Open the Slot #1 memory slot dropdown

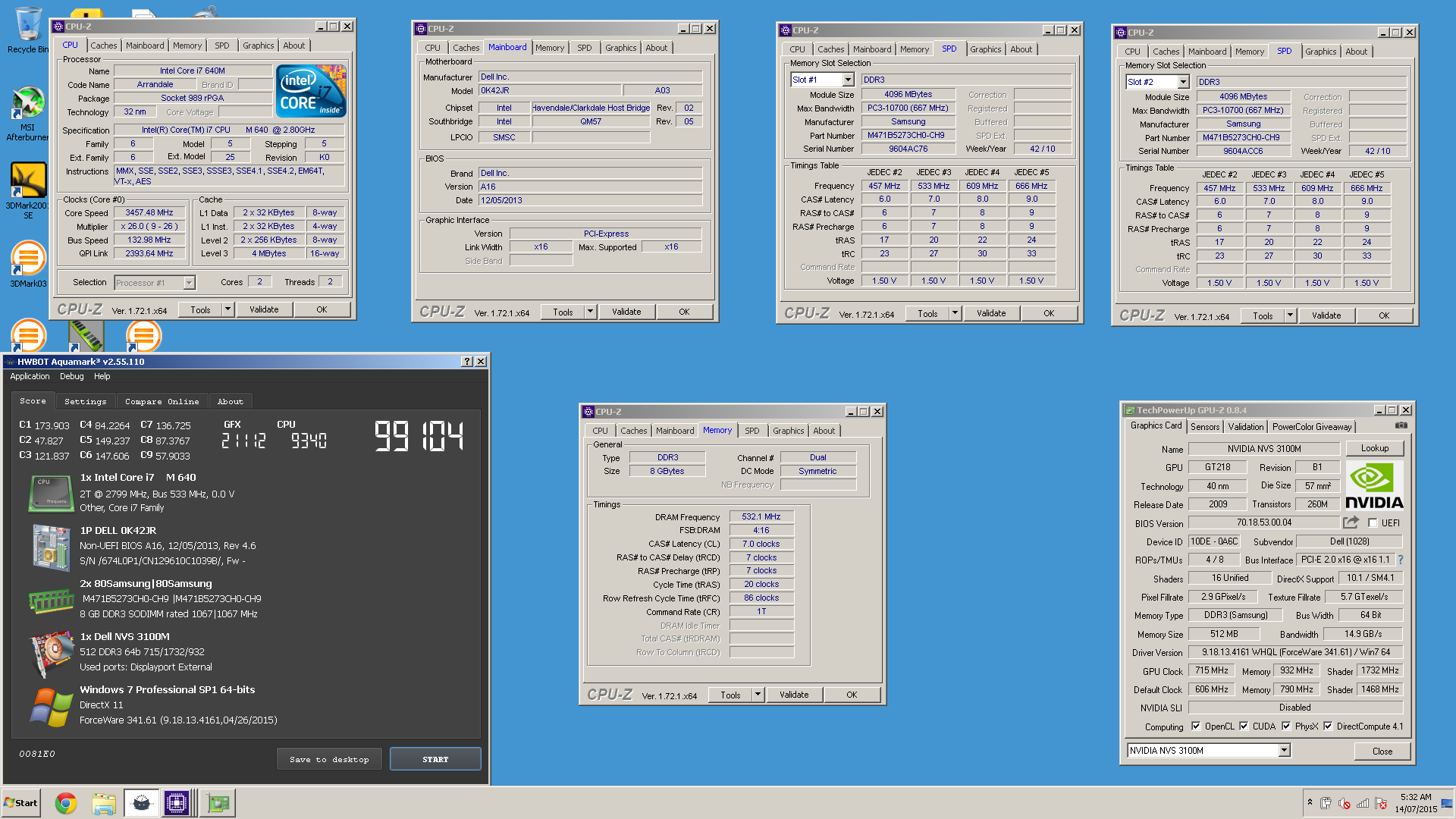click(848, 80)
